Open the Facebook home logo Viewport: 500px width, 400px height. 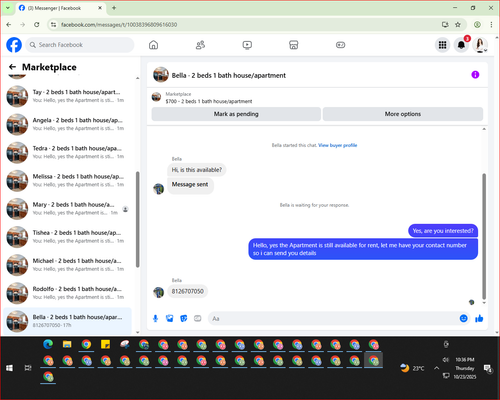[14, 45]
